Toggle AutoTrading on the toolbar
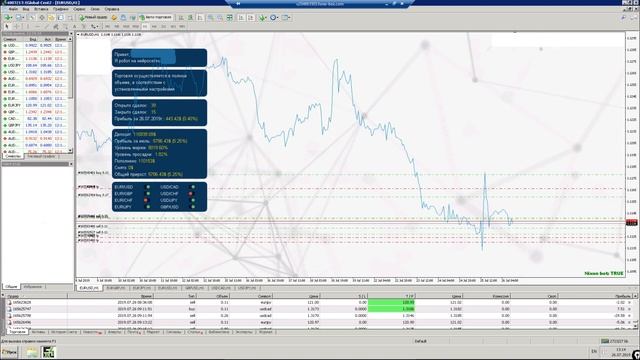 [x=156, y=18]
